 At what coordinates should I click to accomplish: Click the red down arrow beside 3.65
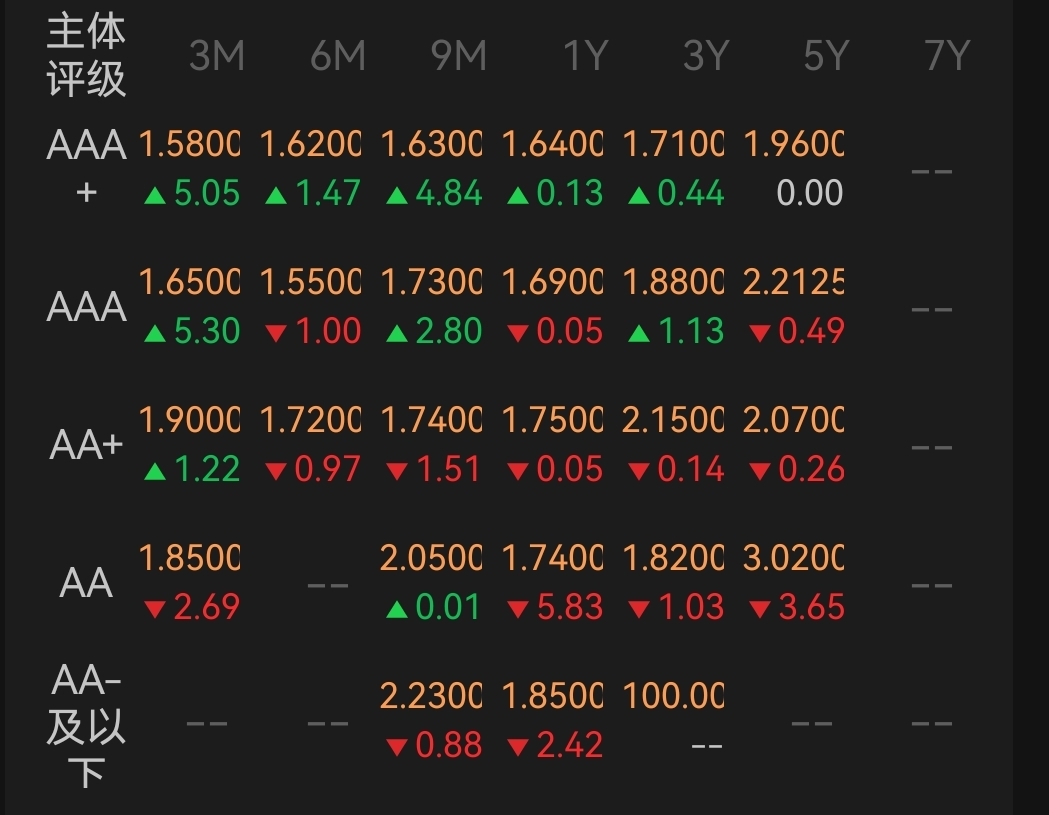click(x=759, y=609)
